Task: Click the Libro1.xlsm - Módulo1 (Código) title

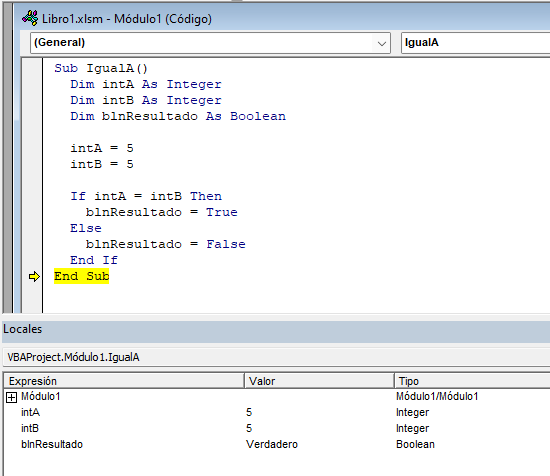Action: click(x=127, y=19)
